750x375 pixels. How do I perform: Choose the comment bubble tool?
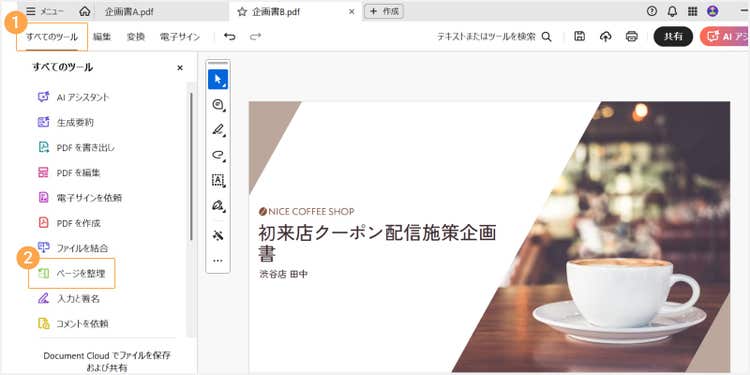218,105
